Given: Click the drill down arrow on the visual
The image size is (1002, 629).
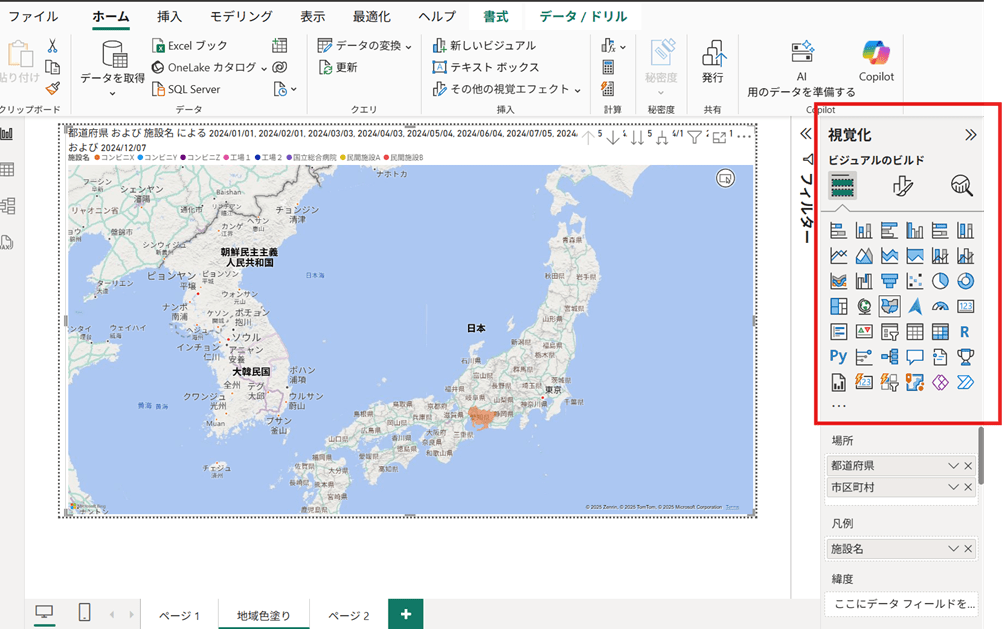Looking at the screenshot, I should click(x=613, y=137).
